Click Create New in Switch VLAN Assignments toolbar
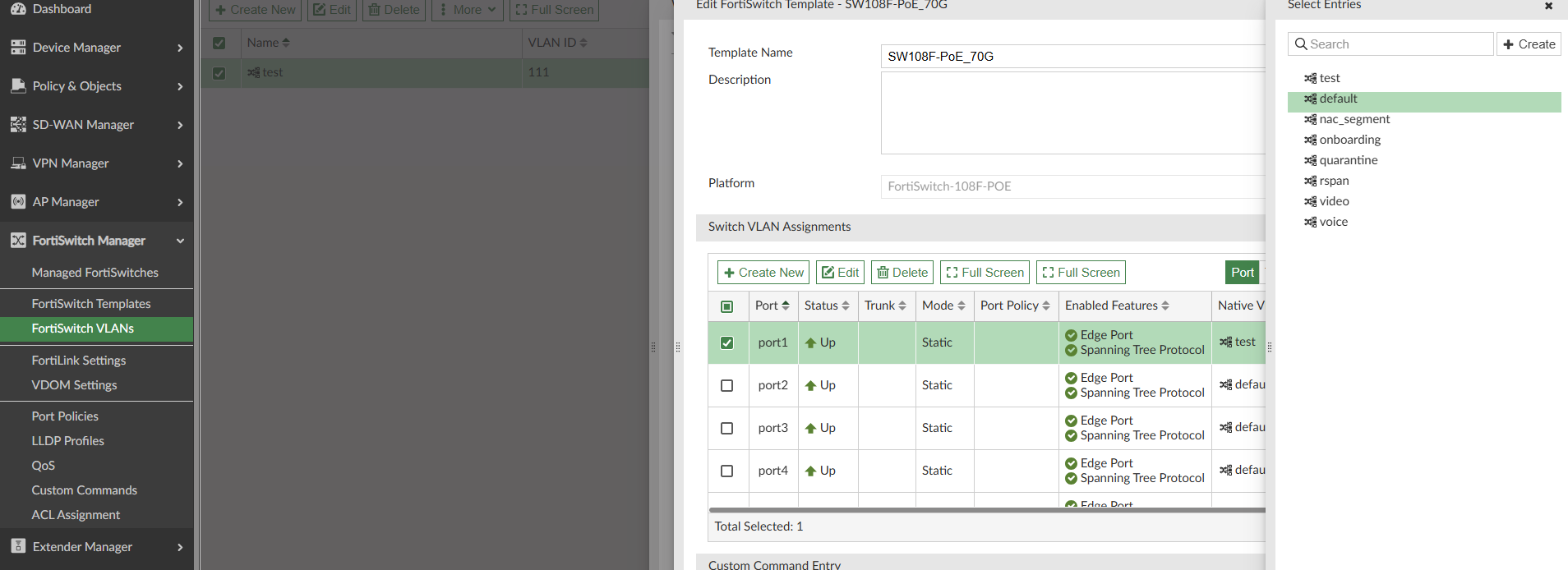 click(763, 273)
